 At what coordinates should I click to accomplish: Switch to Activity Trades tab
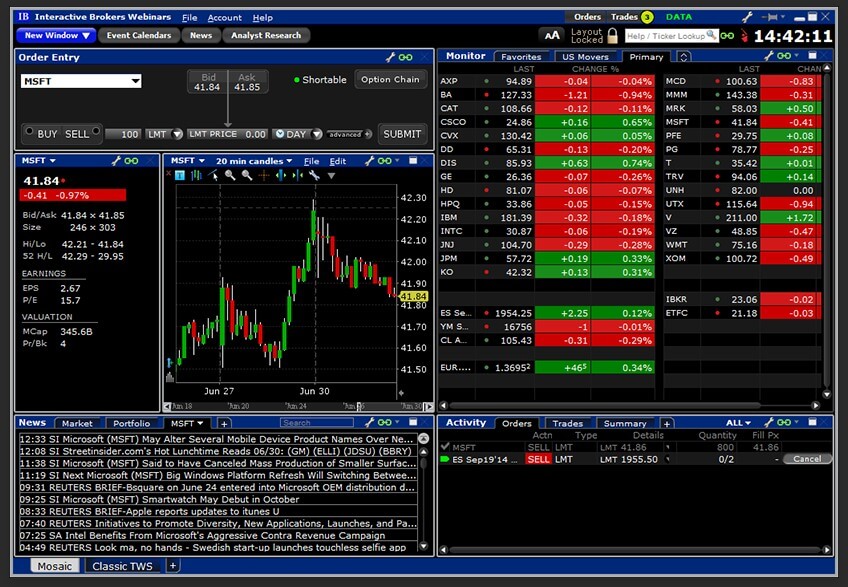tap(567, 424)
